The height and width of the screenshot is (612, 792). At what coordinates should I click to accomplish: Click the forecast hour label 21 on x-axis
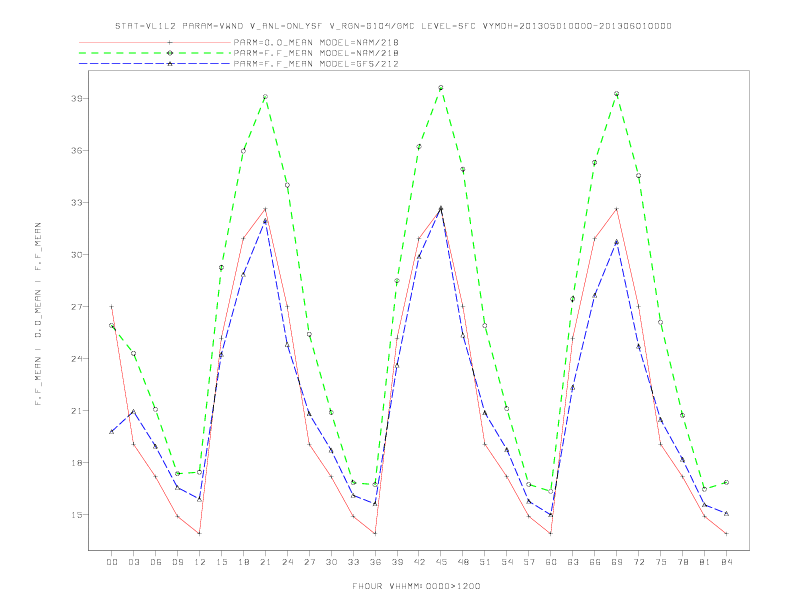pos(265,562)
